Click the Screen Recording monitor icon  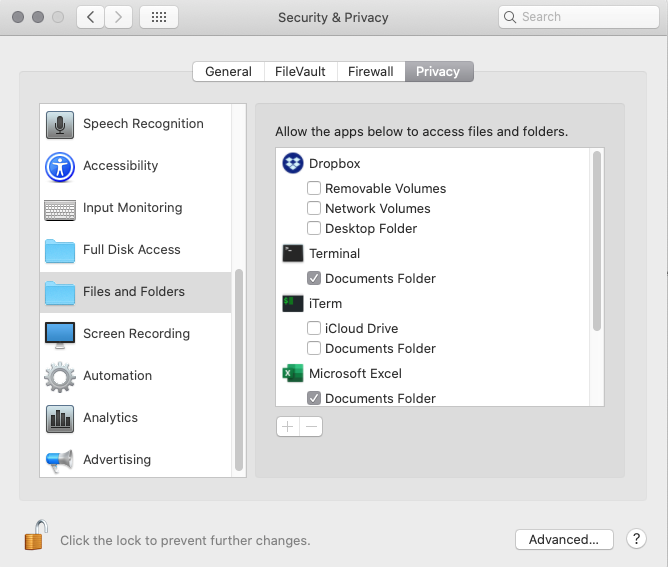pos(60,335)
